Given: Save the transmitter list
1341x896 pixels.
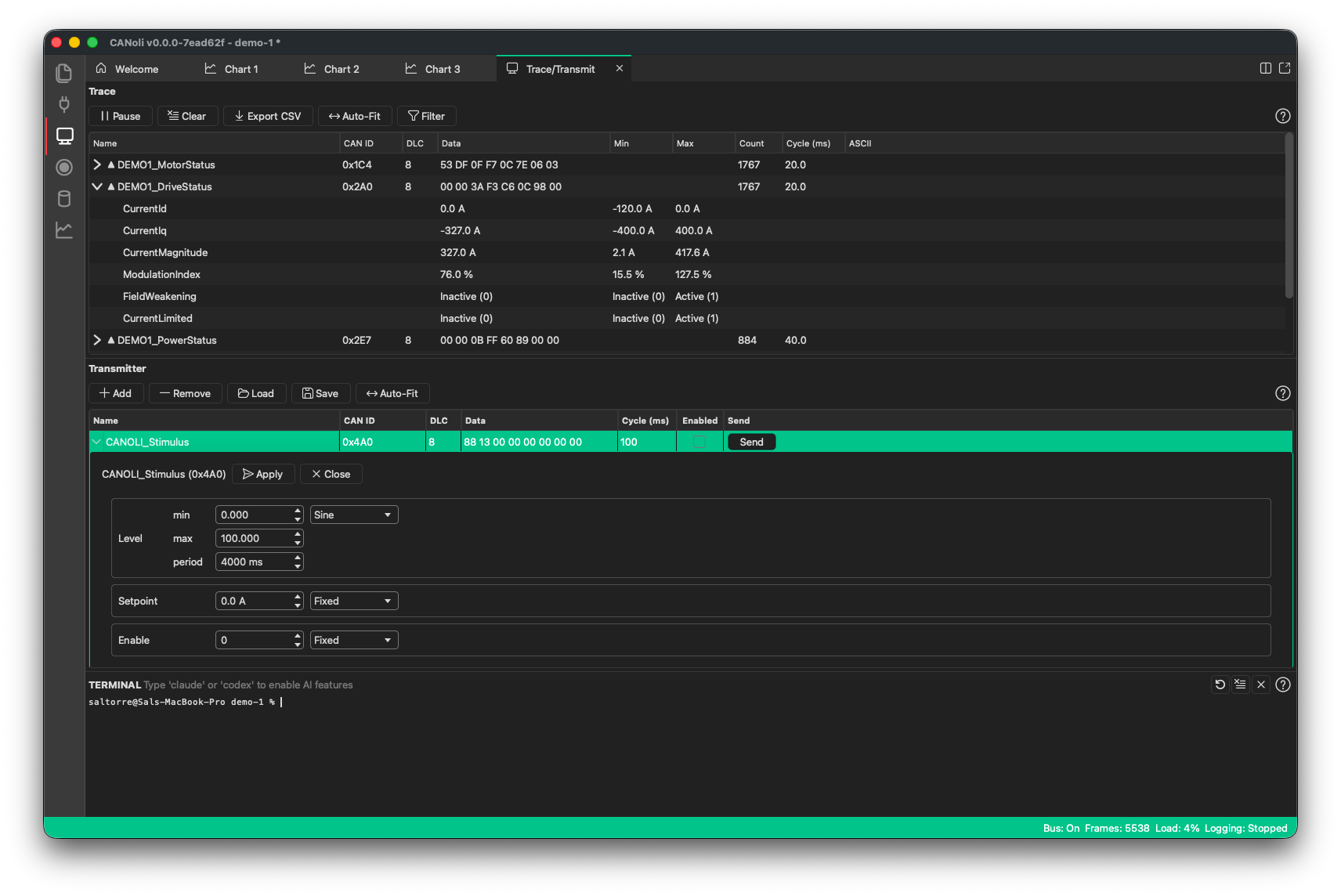Looking at the screenshot, I should (320, 393).
